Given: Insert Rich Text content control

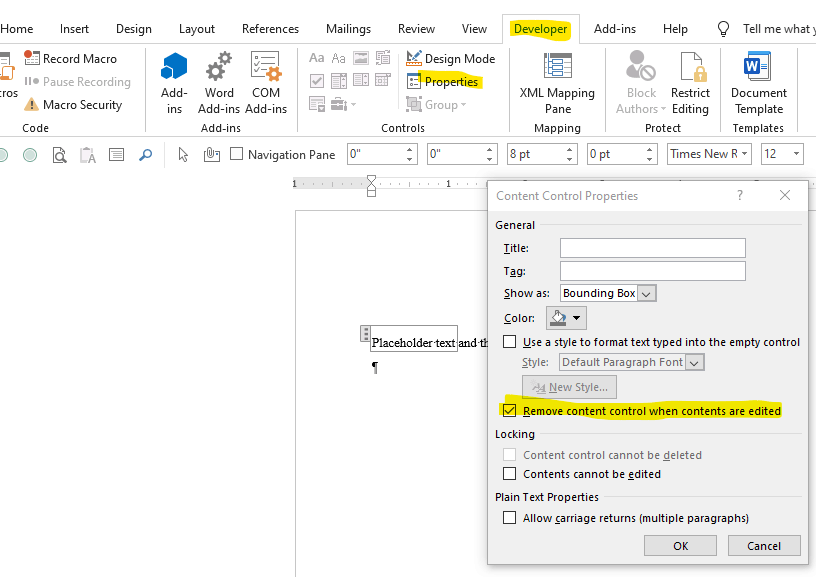Looking at the screenshot, I should point(316,58).
